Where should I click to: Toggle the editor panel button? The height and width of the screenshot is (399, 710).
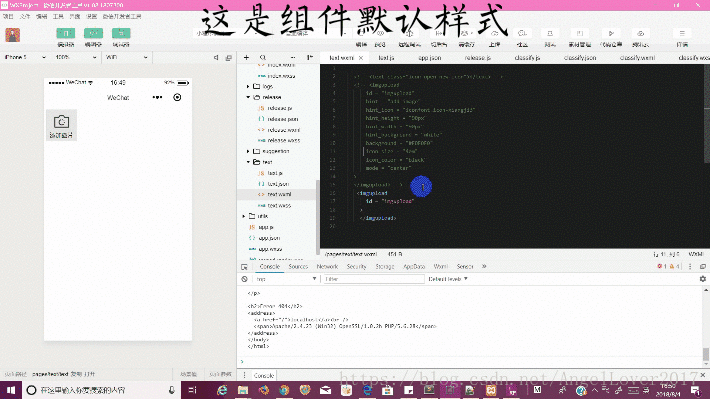pos(93,33)
